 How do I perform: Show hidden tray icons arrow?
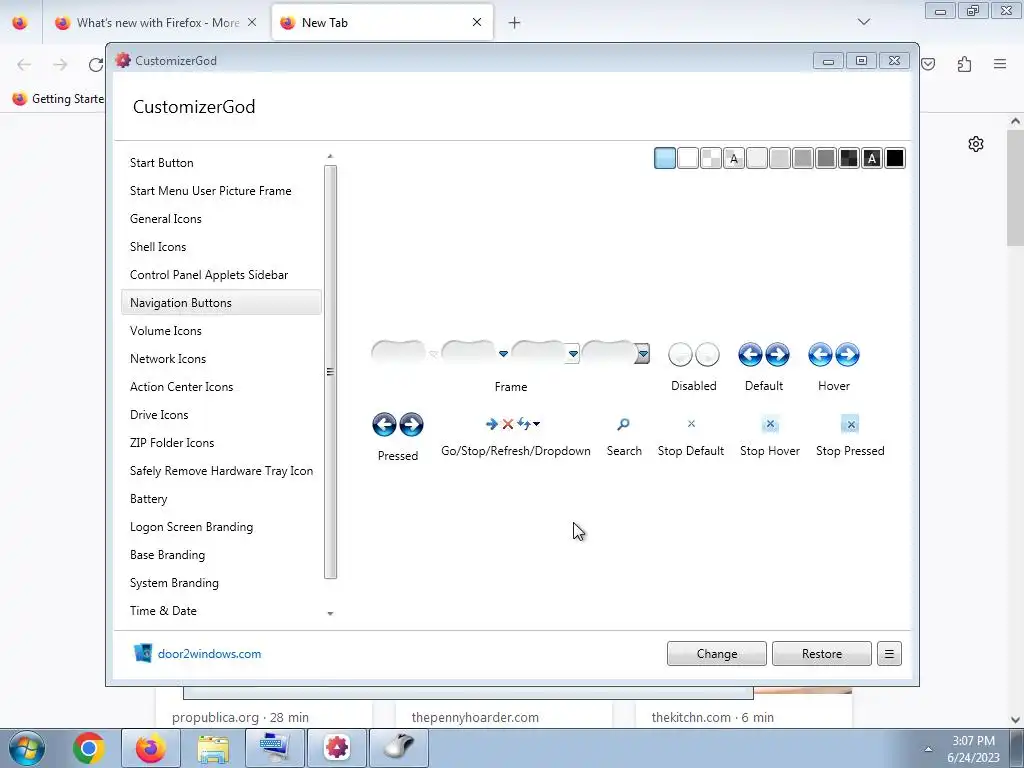tap(928, 748)
